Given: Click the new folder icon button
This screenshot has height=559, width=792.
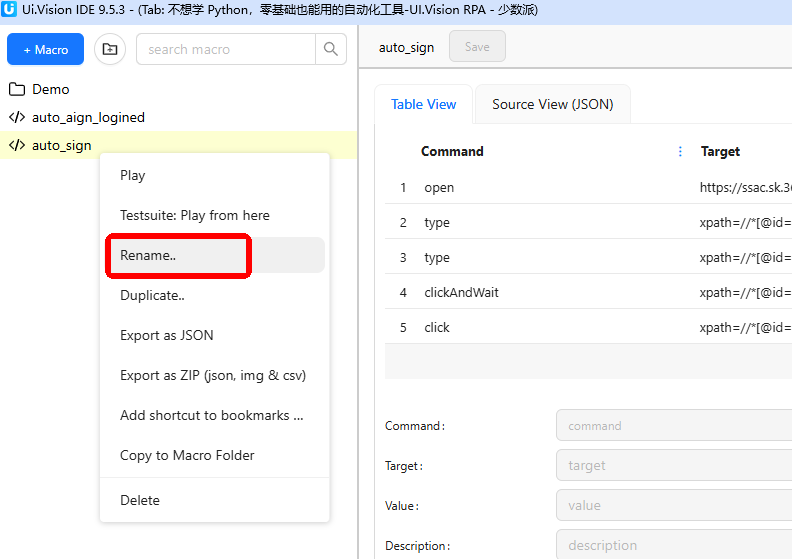Looking at the screenshot, I should pos(110,49).
